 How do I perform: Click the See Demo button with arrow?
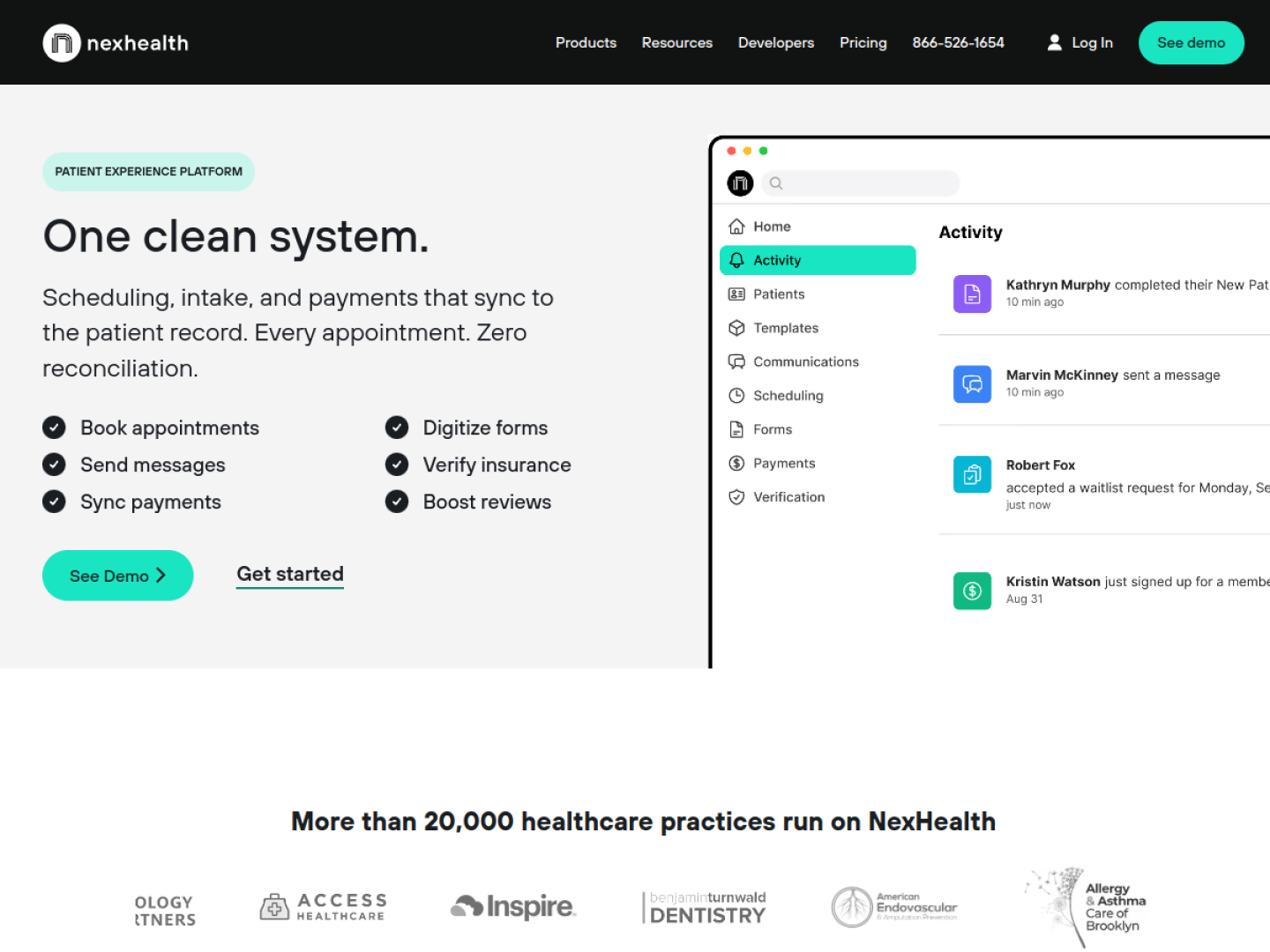coord(118,576)
